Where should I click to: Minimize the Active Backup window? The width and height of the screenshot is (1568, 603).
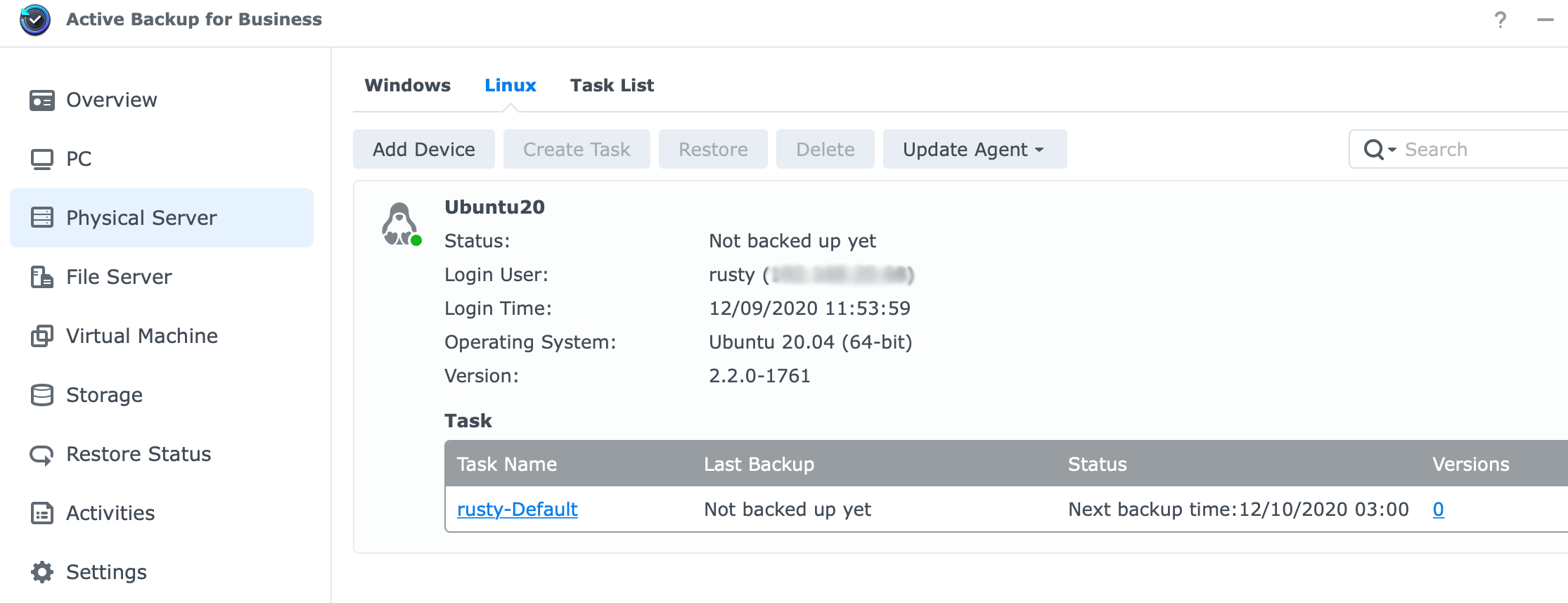pyautogui.click(x=1545, y=20)
